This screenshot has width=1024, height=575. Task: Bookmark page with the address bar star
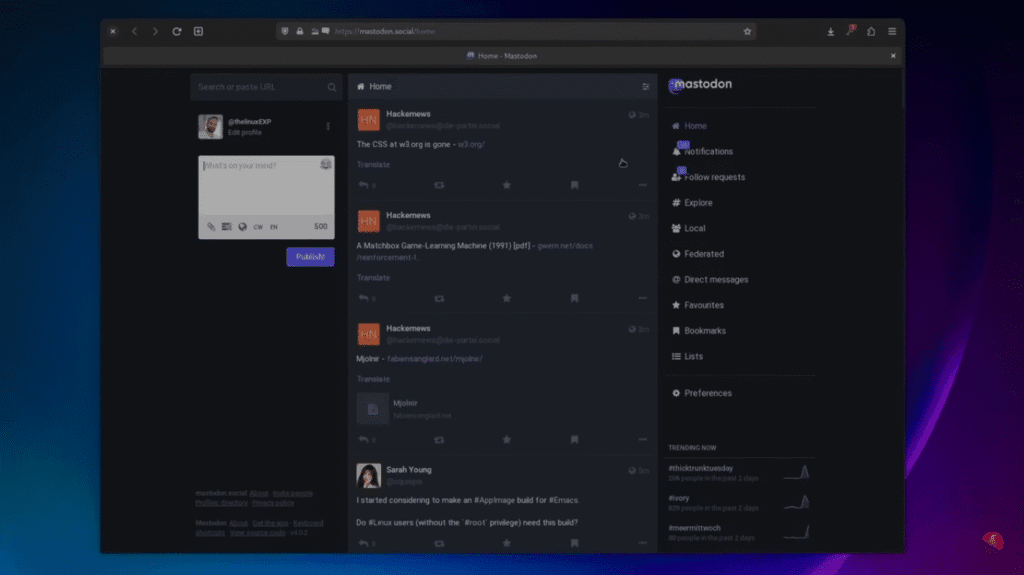[747, 31]
